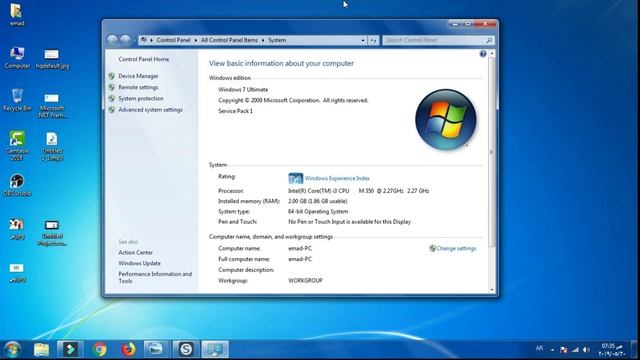Open Control Panel Home link
The image size is (640, 360).
coord(144,59)
